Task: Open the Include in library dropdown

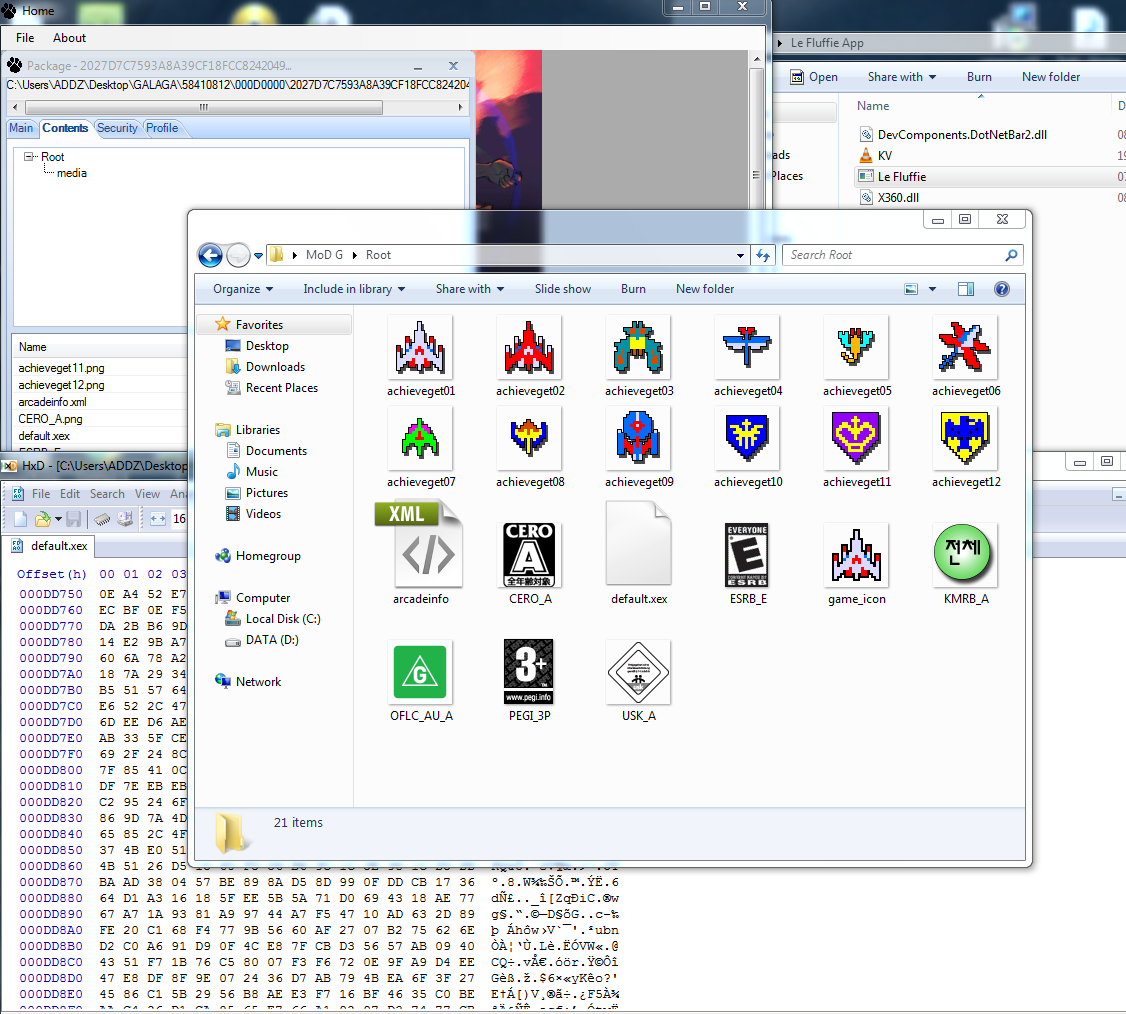Action: (x=354, y=289)
